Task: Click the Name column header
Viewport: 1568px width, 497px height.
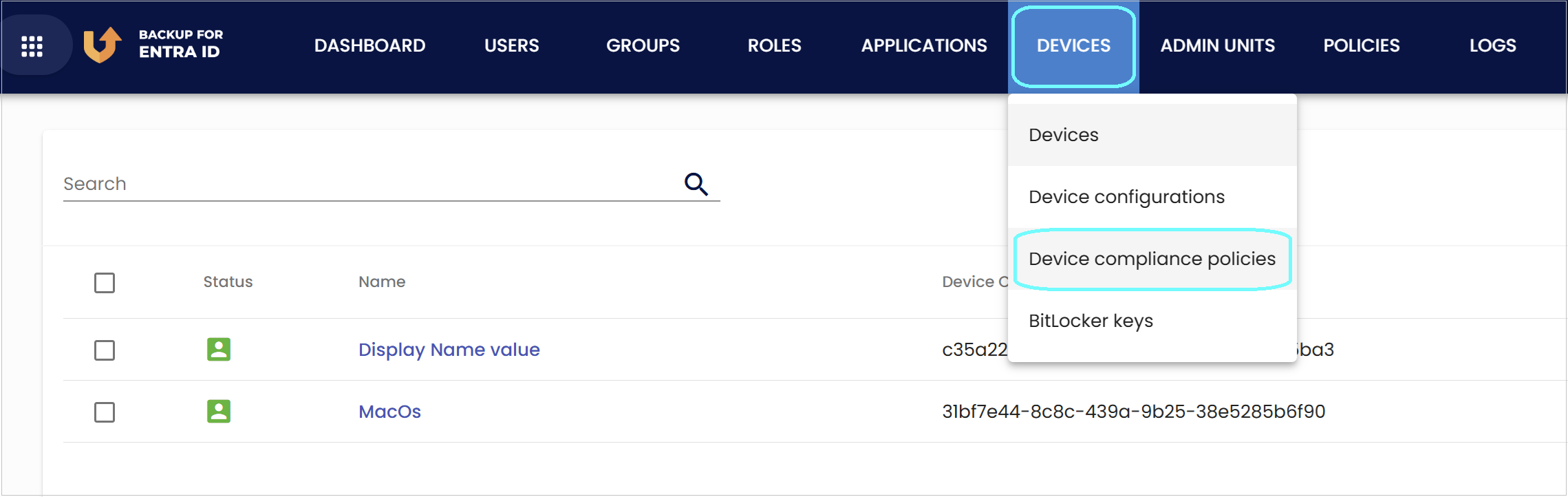Action: pos(382,282)
